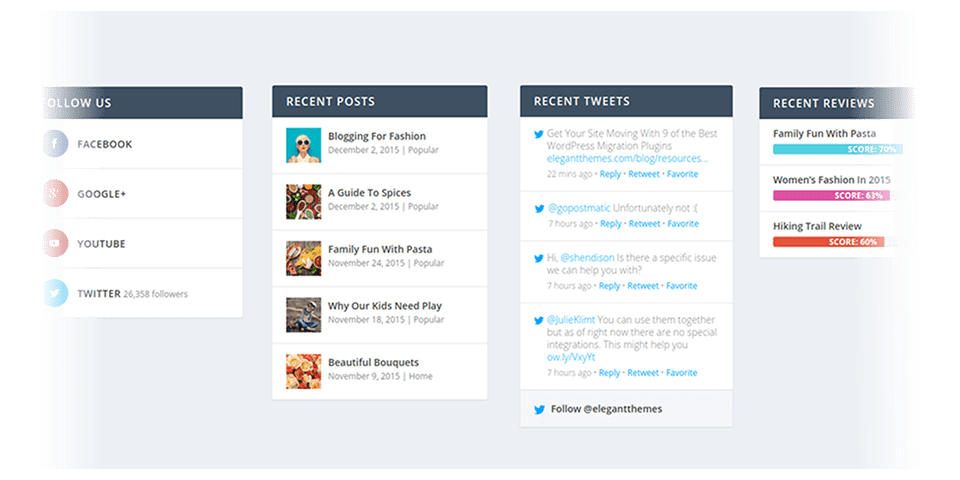960x480 pixels.
Task: Reply to the @gopostmatic tweet
Action: [610, 224]
